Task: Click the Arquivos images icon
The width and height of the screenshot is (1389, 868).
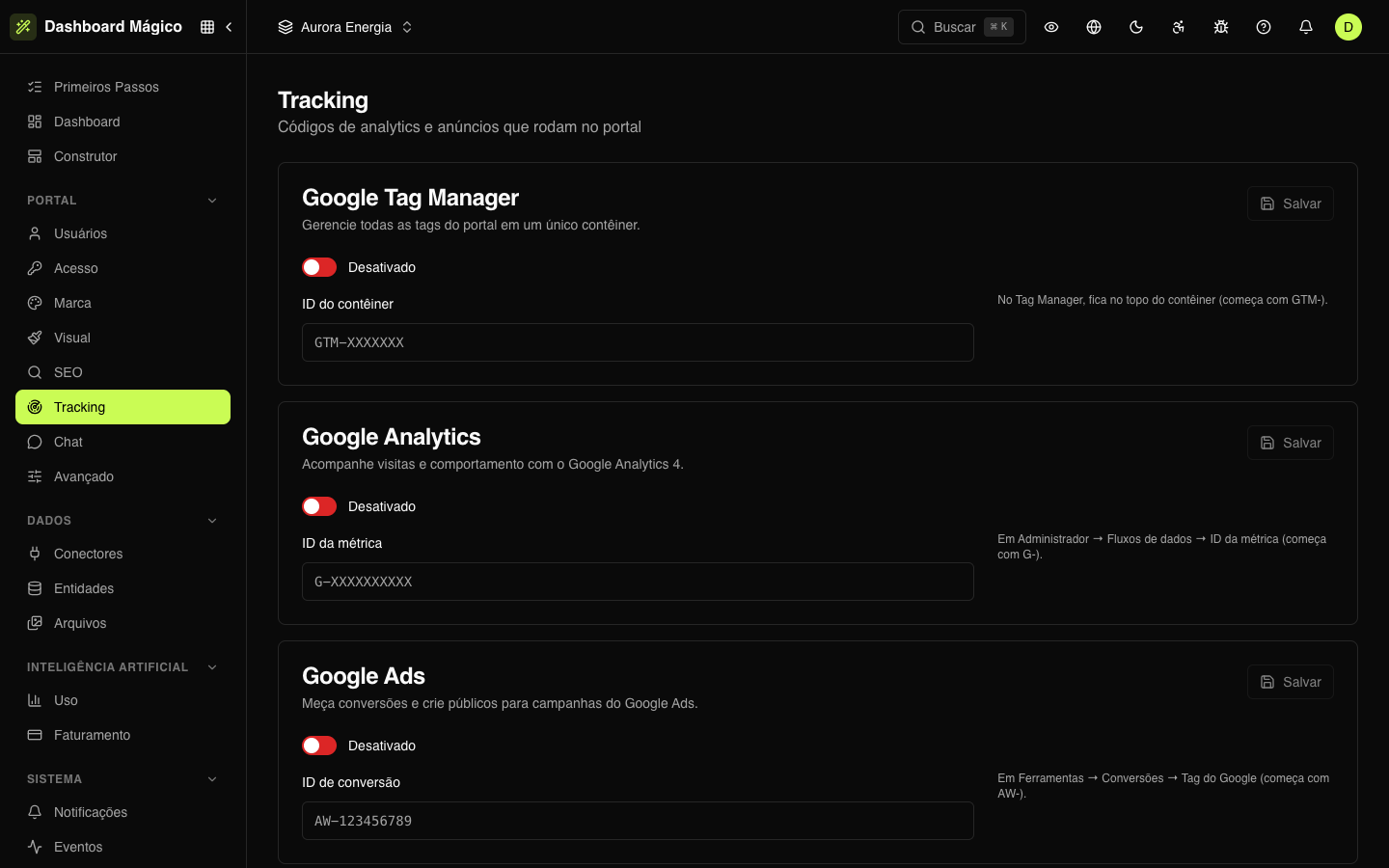Action: coord(35,623)
